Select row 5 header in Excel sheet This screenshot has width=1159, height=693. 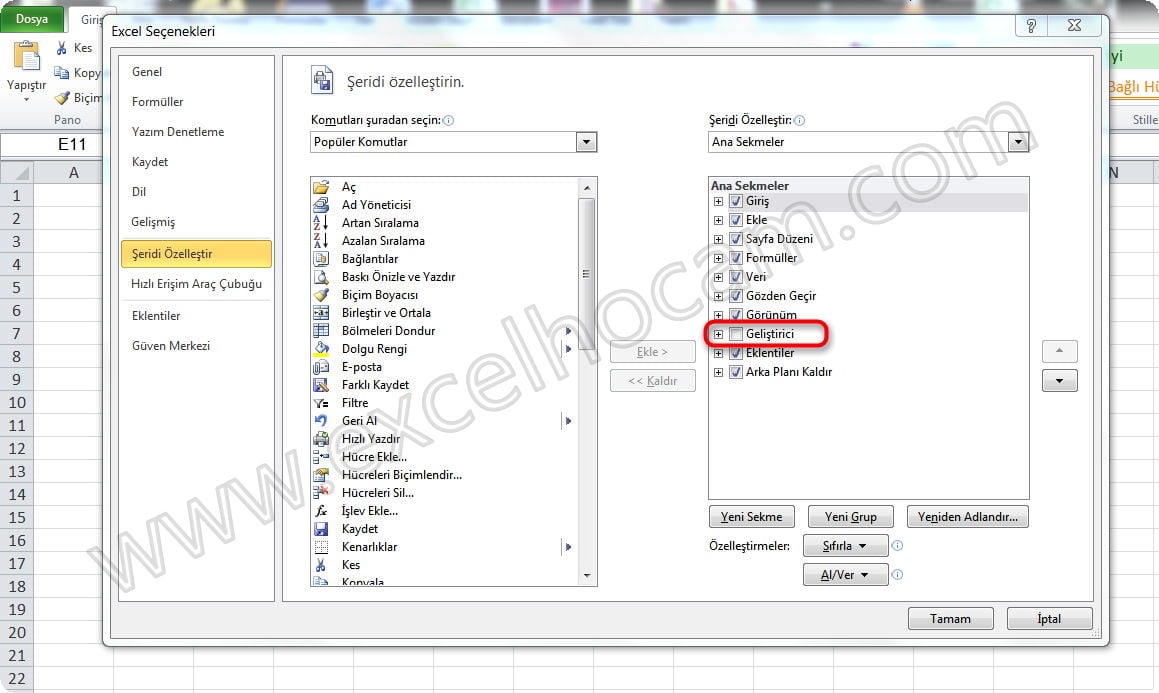(x=16, y=287)
